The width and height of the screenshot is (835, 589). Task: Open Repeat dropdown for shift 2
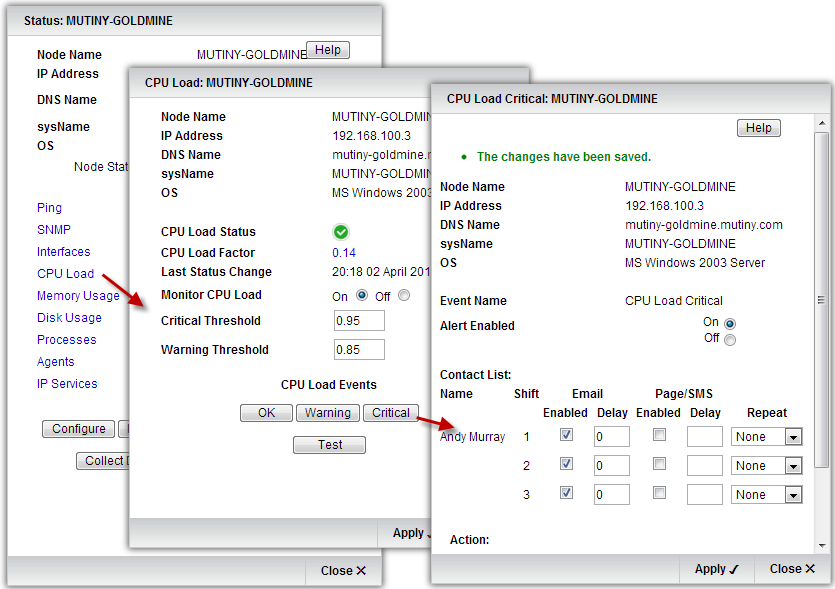pos(766,465)
